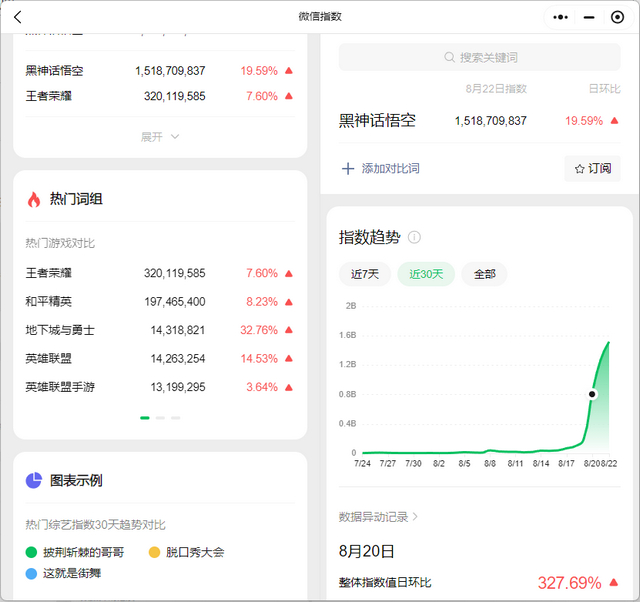640x602 pixels.
Task: Click the red up triangle beside 327.69%
Action: tap(613, 582)
